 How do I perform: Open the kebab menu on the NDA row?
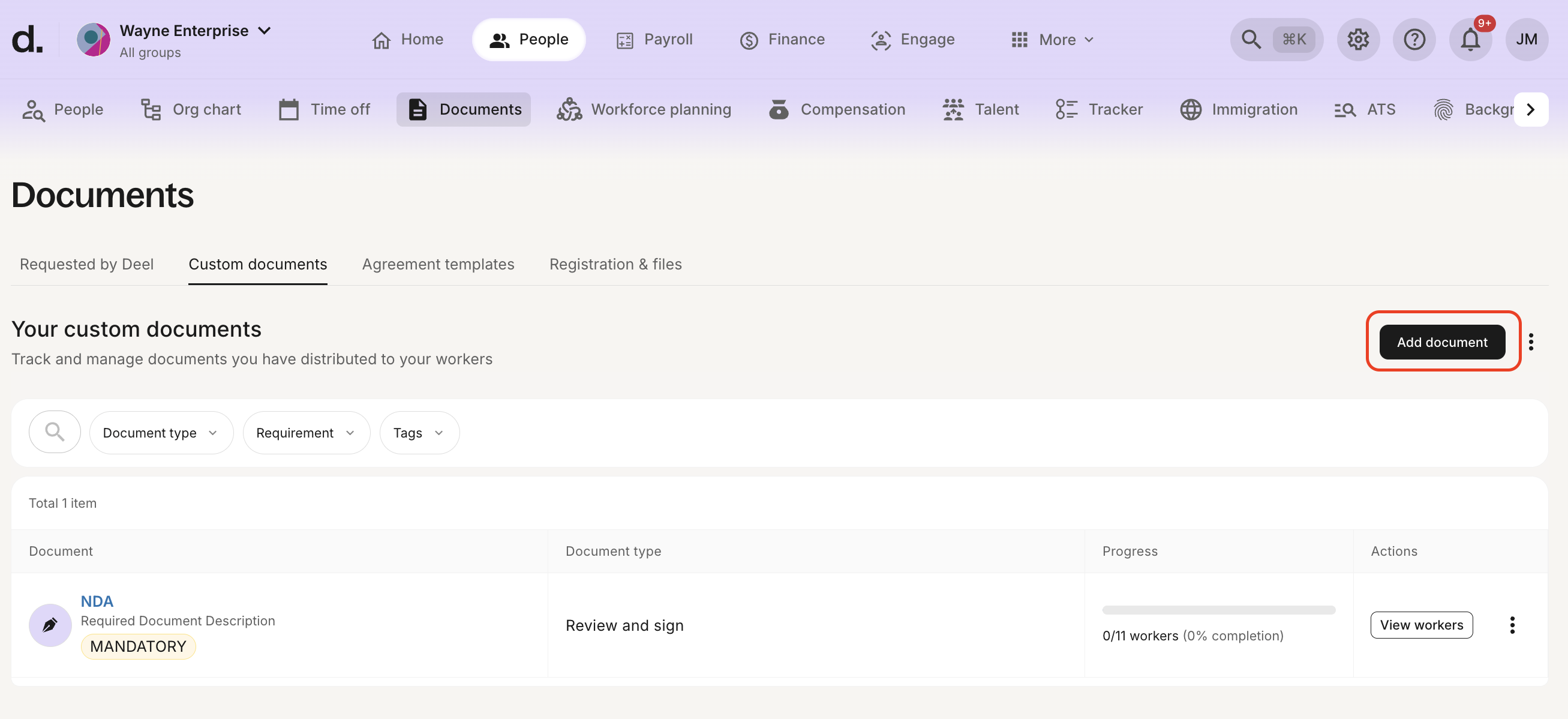point(1512,625)
